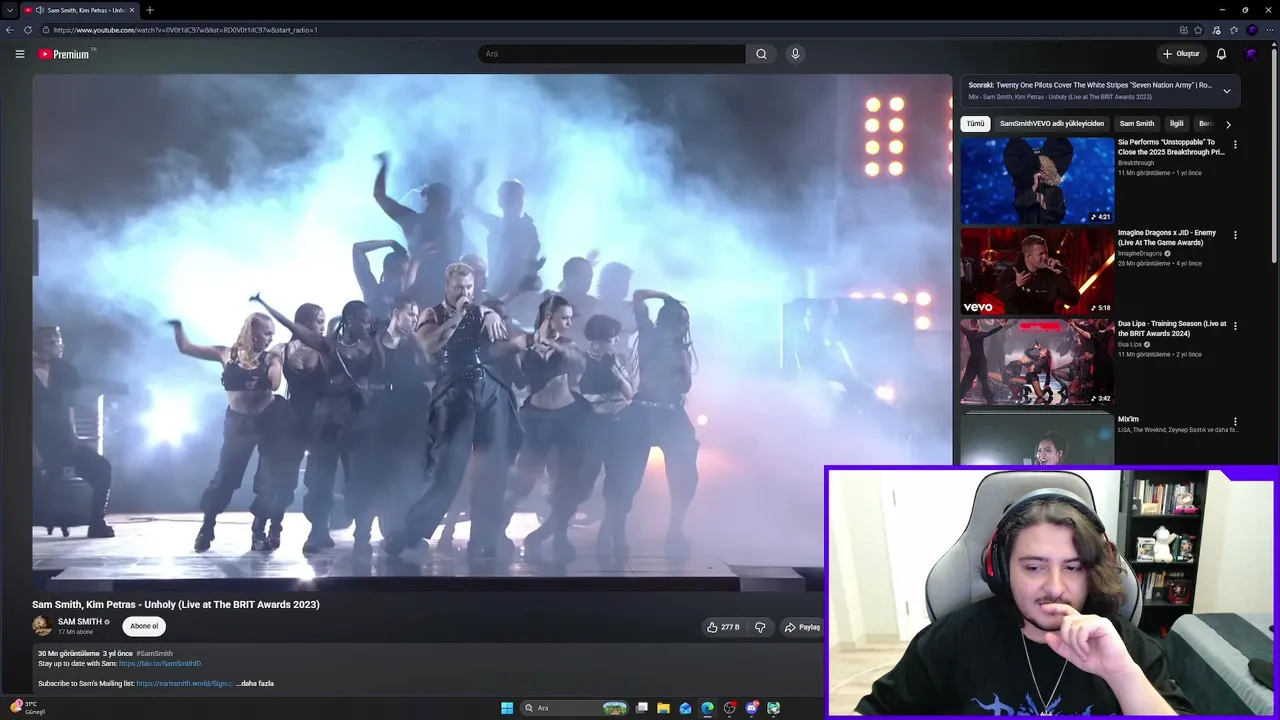
Task: Open Sam Smith channel avatar
Action: [x=42, y=626]
